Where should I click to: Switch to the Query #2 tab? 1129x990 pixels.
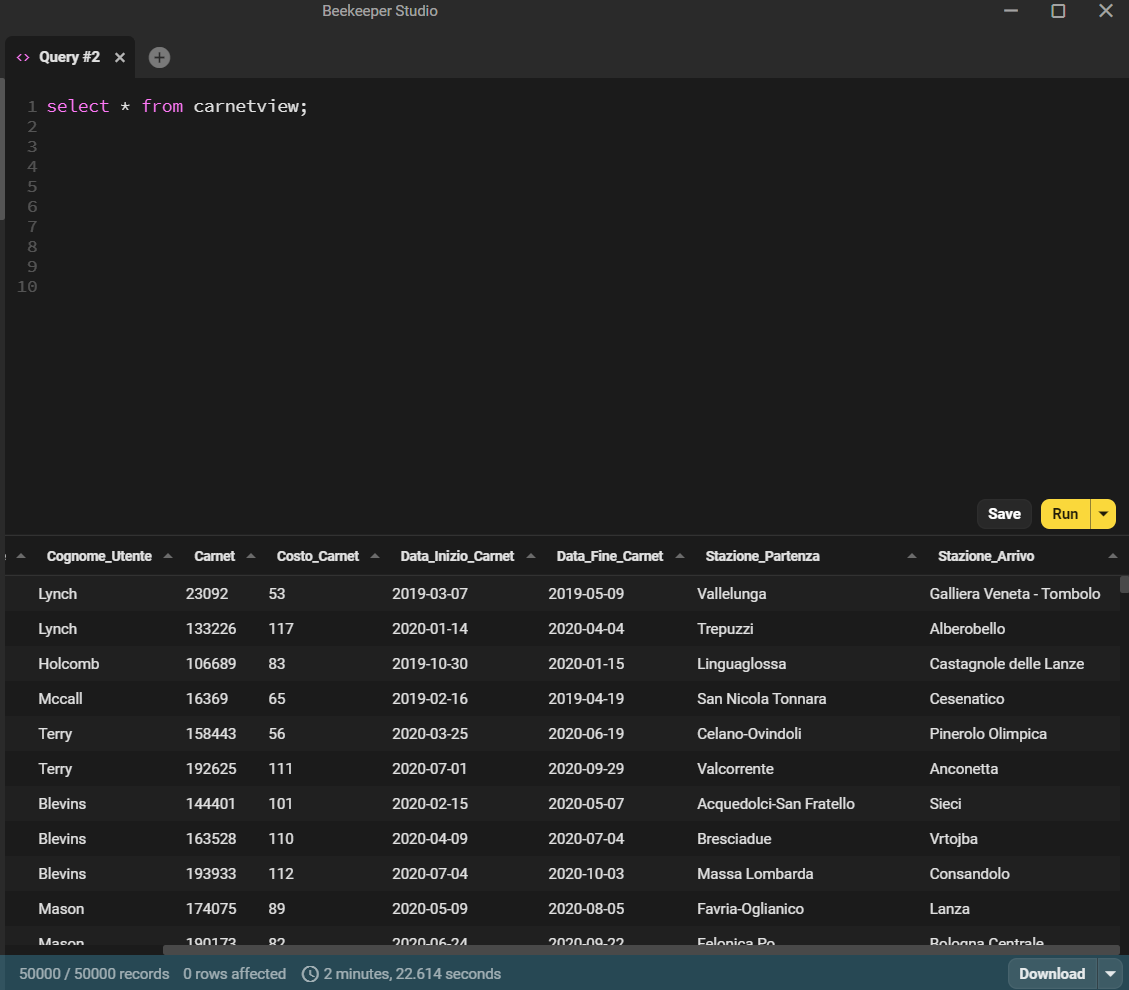70,57
